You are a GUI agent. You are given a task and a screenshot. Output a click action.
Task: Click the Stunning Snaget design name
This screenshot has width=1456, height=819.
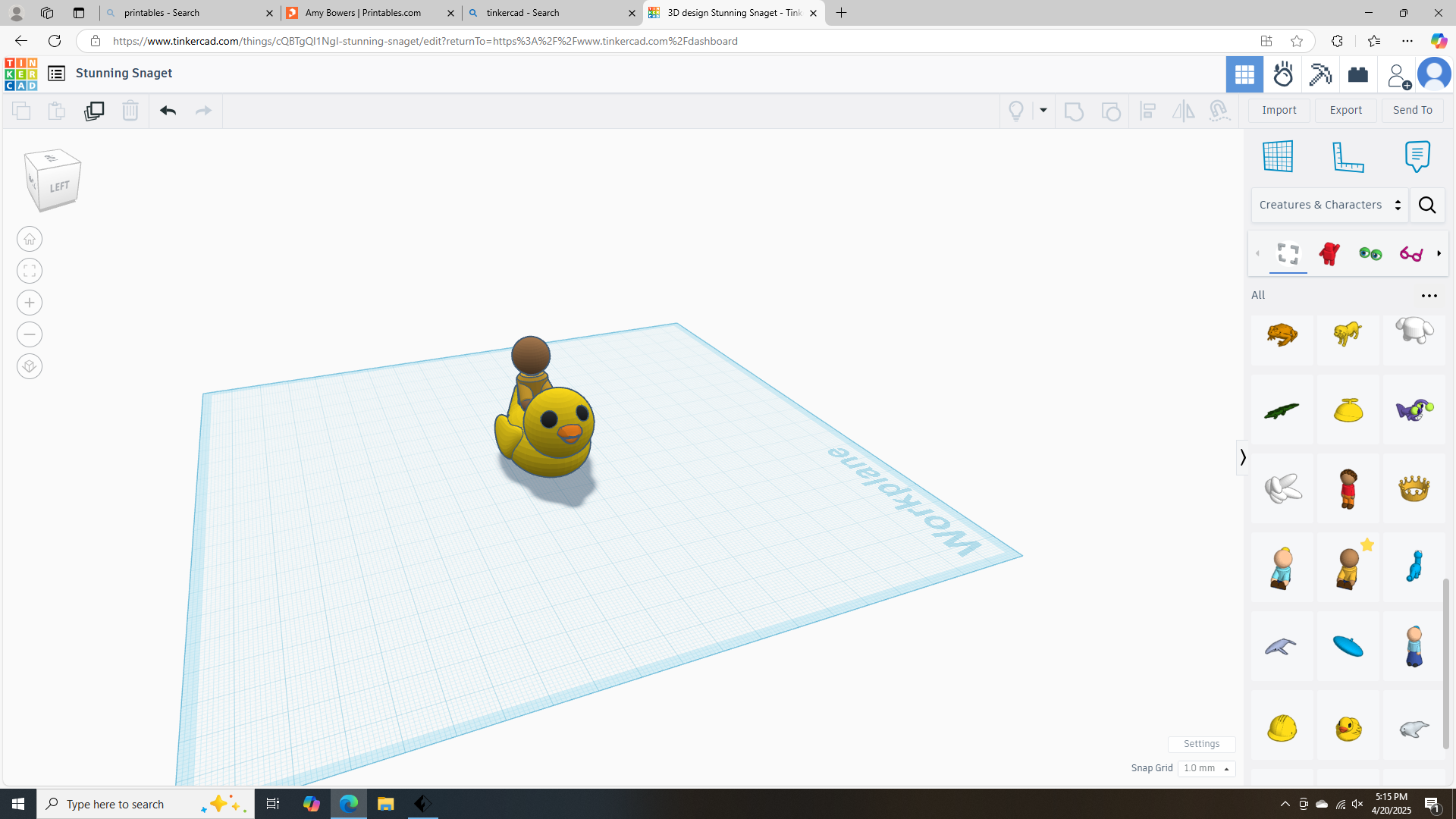[124, 73]
